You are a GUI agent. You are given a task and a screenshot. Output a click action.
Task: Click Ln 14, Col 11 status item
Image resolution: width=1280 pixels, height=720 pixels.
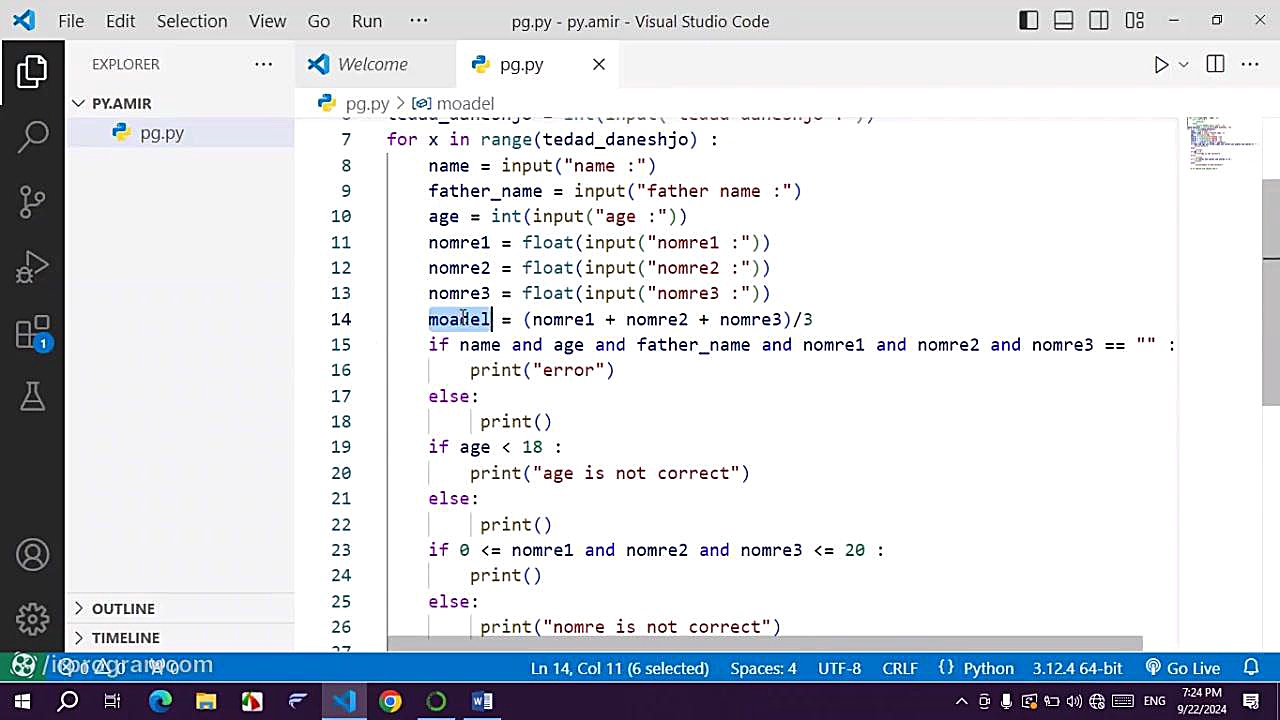[x=619, y=668]
